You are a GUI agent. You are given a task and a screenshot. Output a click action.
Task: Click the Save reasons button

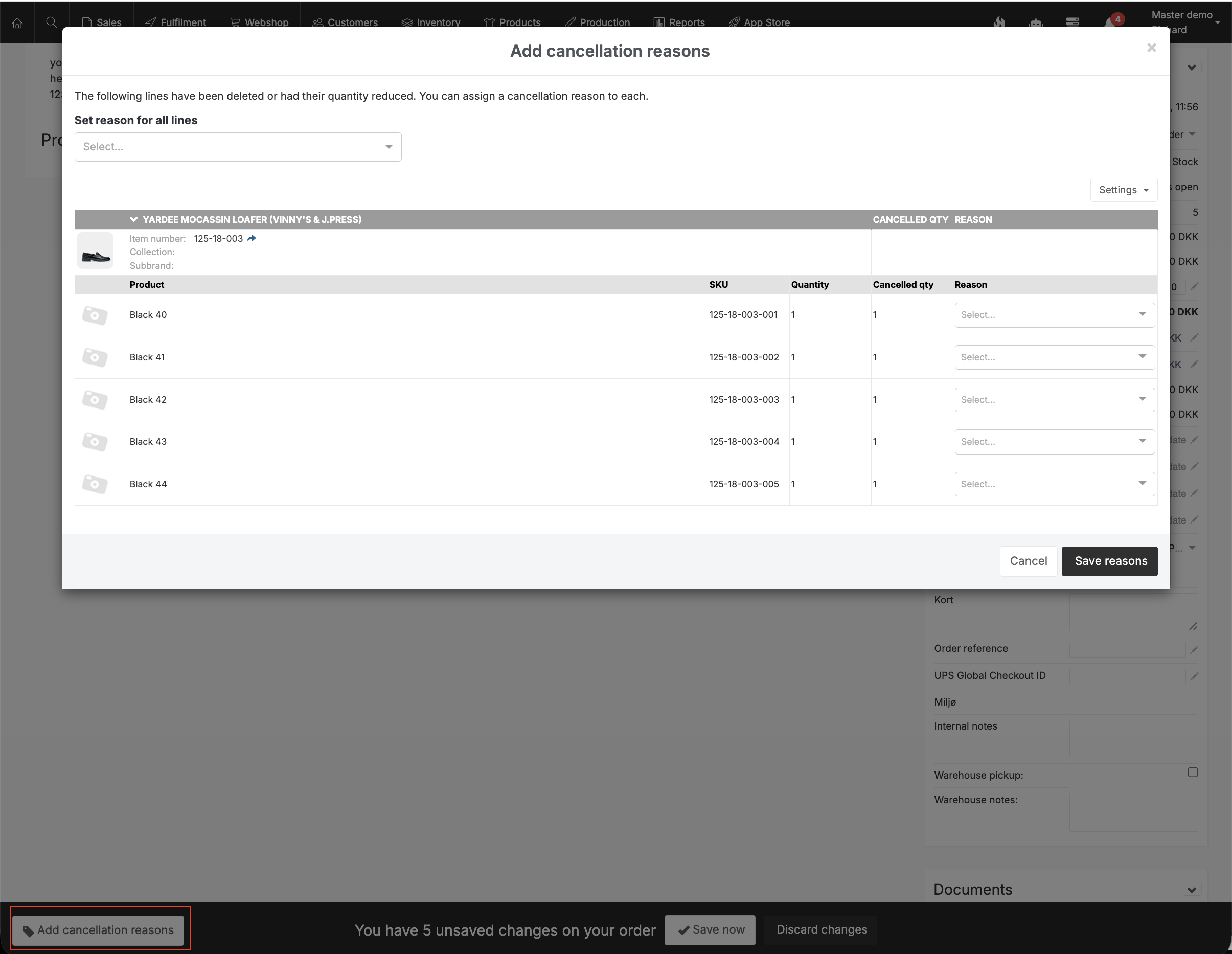tap(1109, 561)
